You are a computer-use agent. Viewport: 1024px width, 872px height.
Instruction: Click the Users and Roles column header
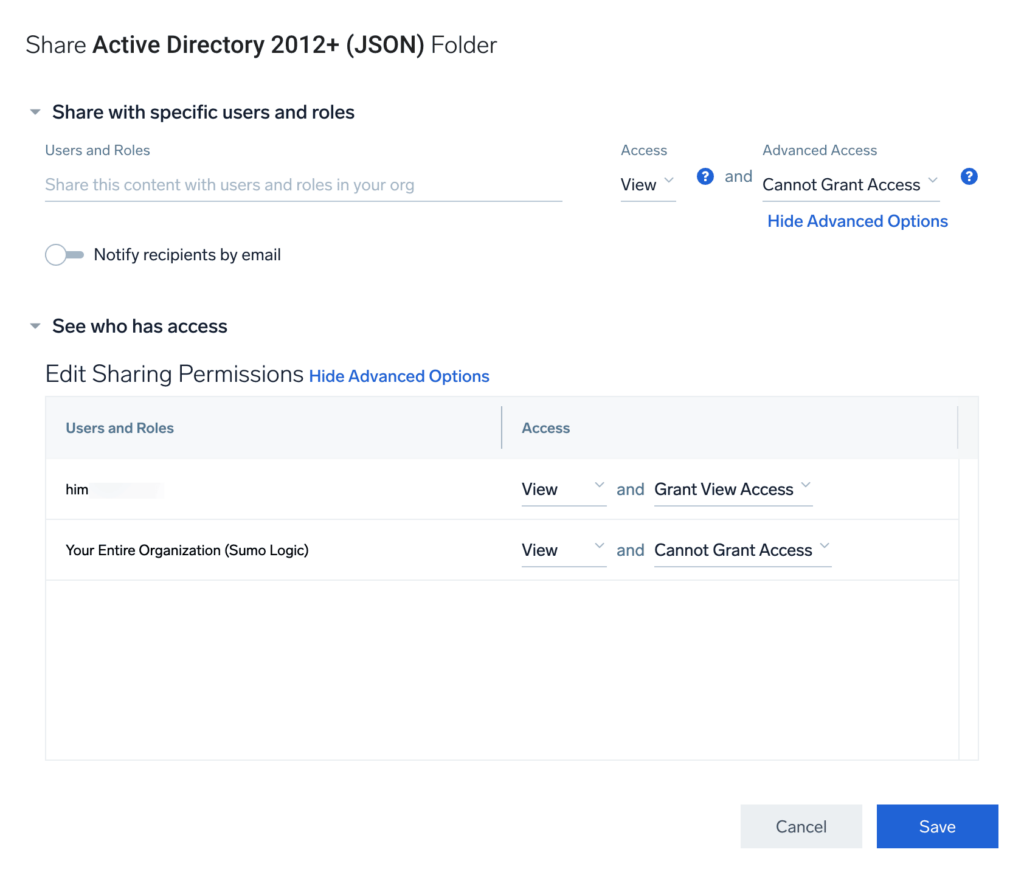[x=119, y=427]
